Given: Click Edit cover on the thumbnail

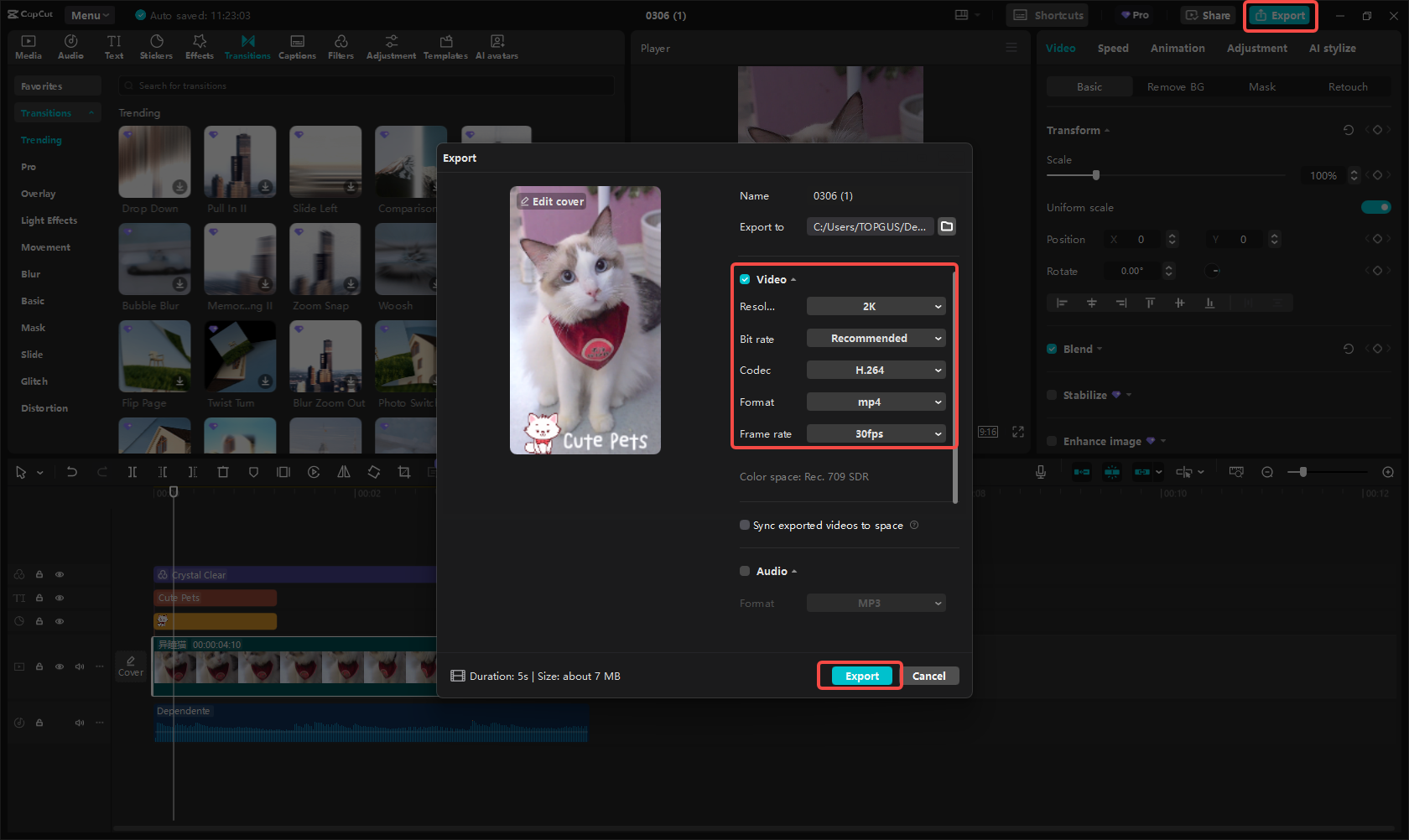Looking at the screenshot, I should (x=552, y=202).
